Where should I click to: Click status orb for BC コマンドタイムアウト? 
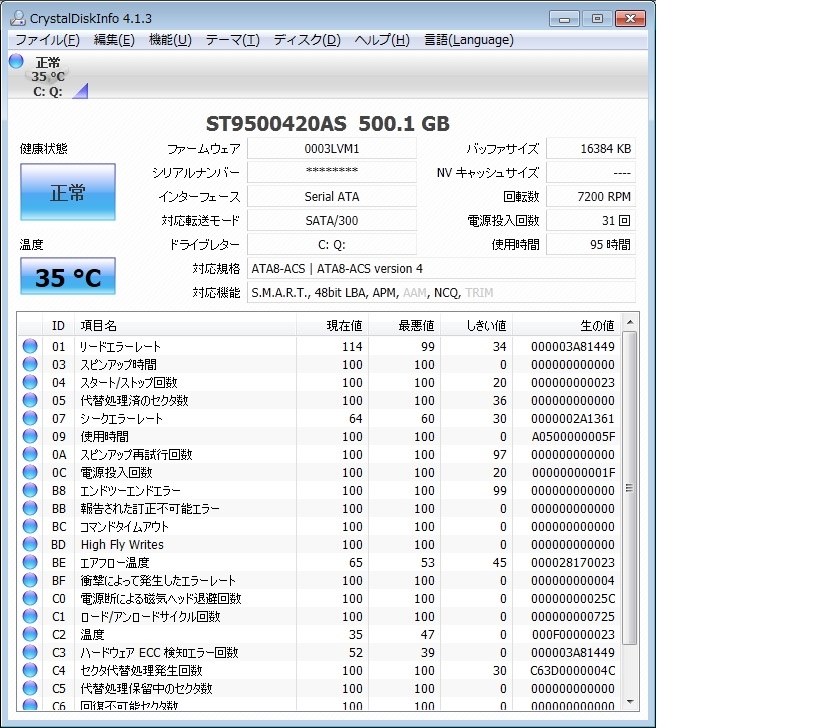(30, 526)
